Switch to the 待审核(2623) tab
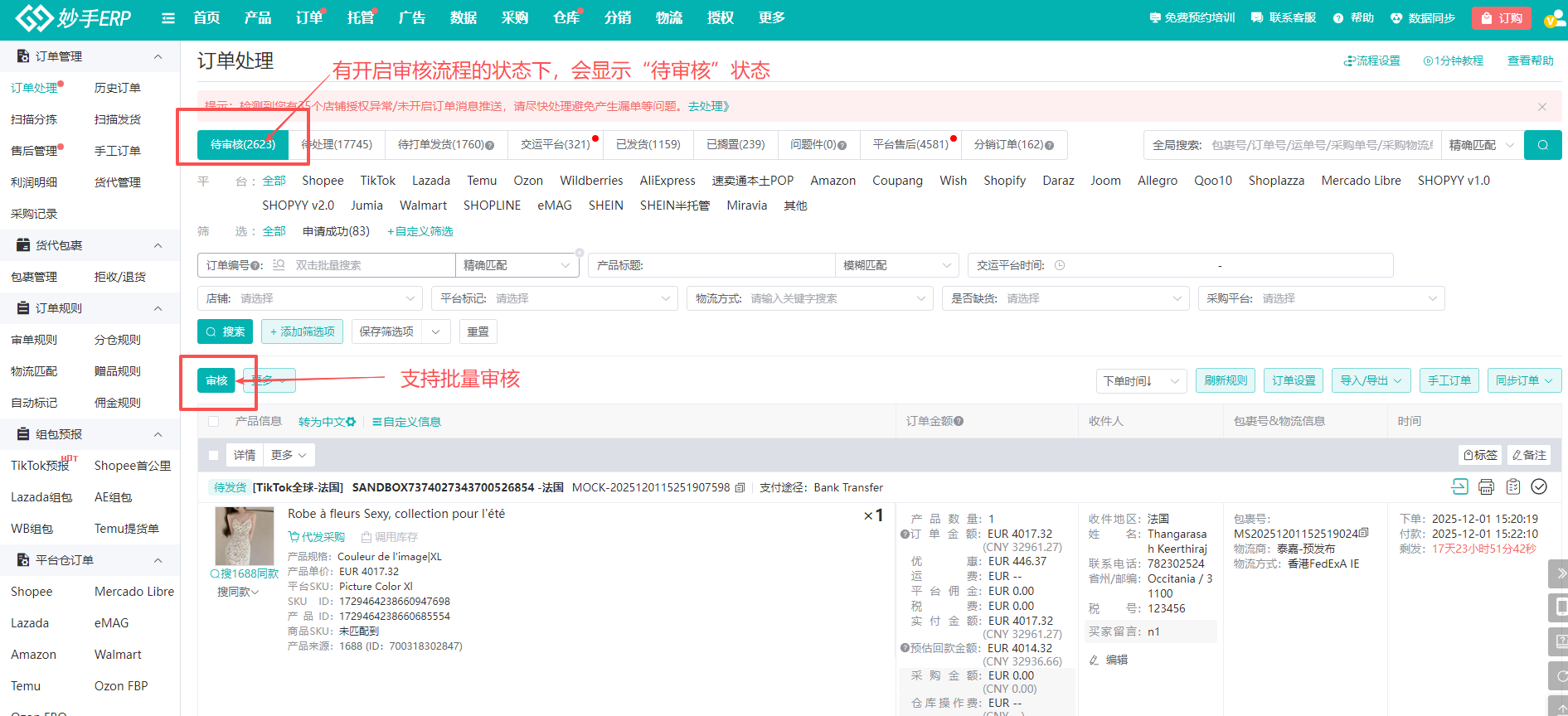Screen dimensions: 1568x716 click(x=242, y=145)
